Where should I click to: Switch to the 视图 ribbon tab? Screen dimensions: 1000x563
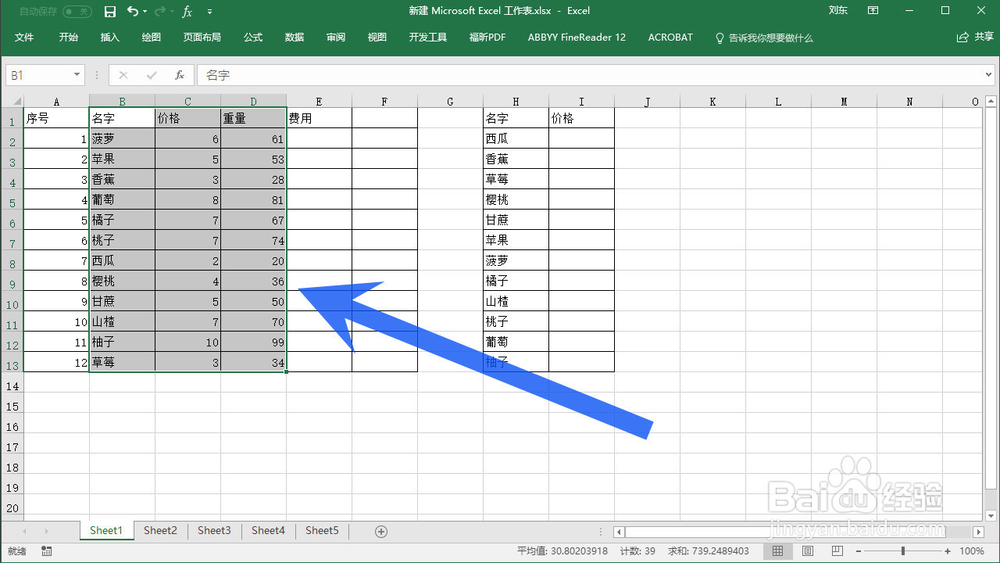[x=377, y=37]
